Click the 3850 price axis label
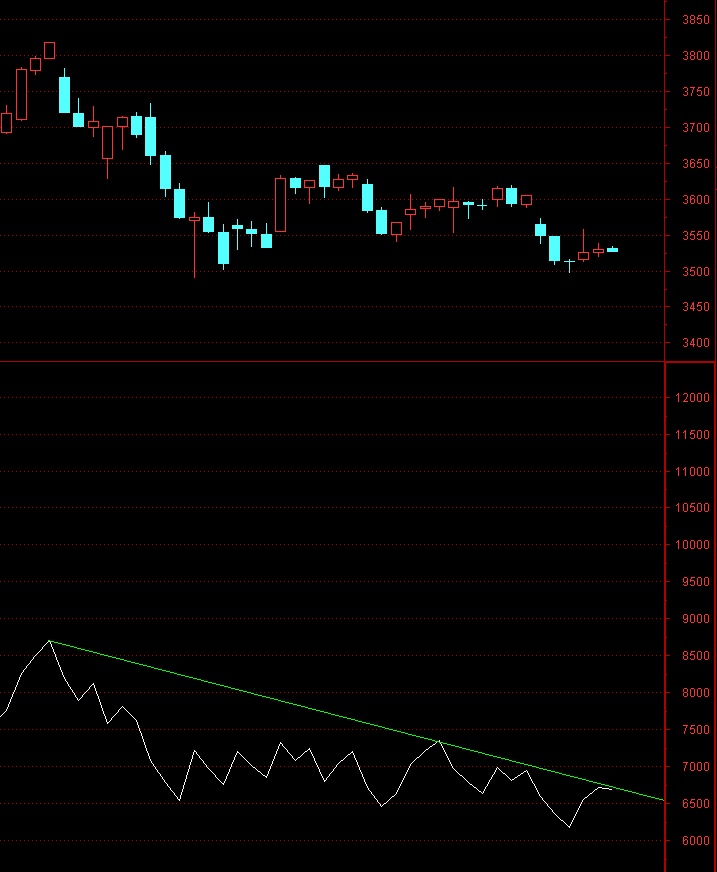Image resolution: width=717 pixels, height=872 pixels. tap(696, 19)
